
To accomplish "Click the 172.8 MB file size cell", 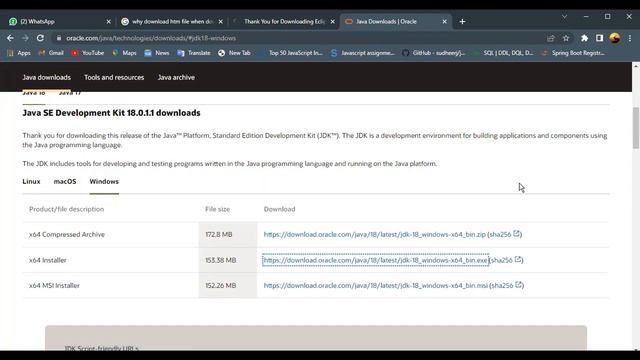I will (228, 234).
